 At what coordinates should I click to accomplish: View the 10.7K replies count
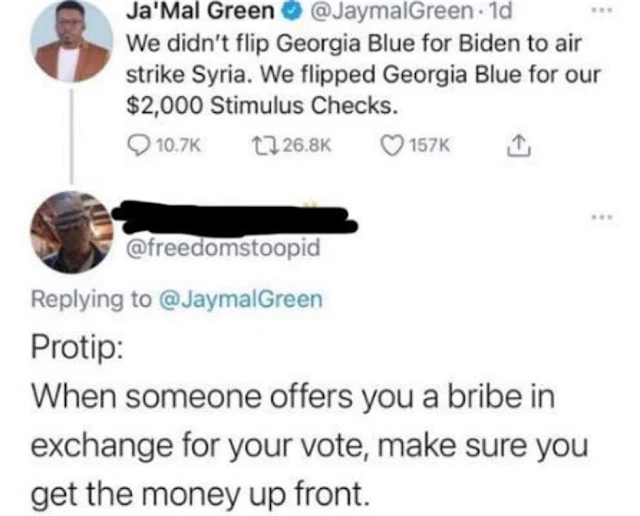pos(179,146)
